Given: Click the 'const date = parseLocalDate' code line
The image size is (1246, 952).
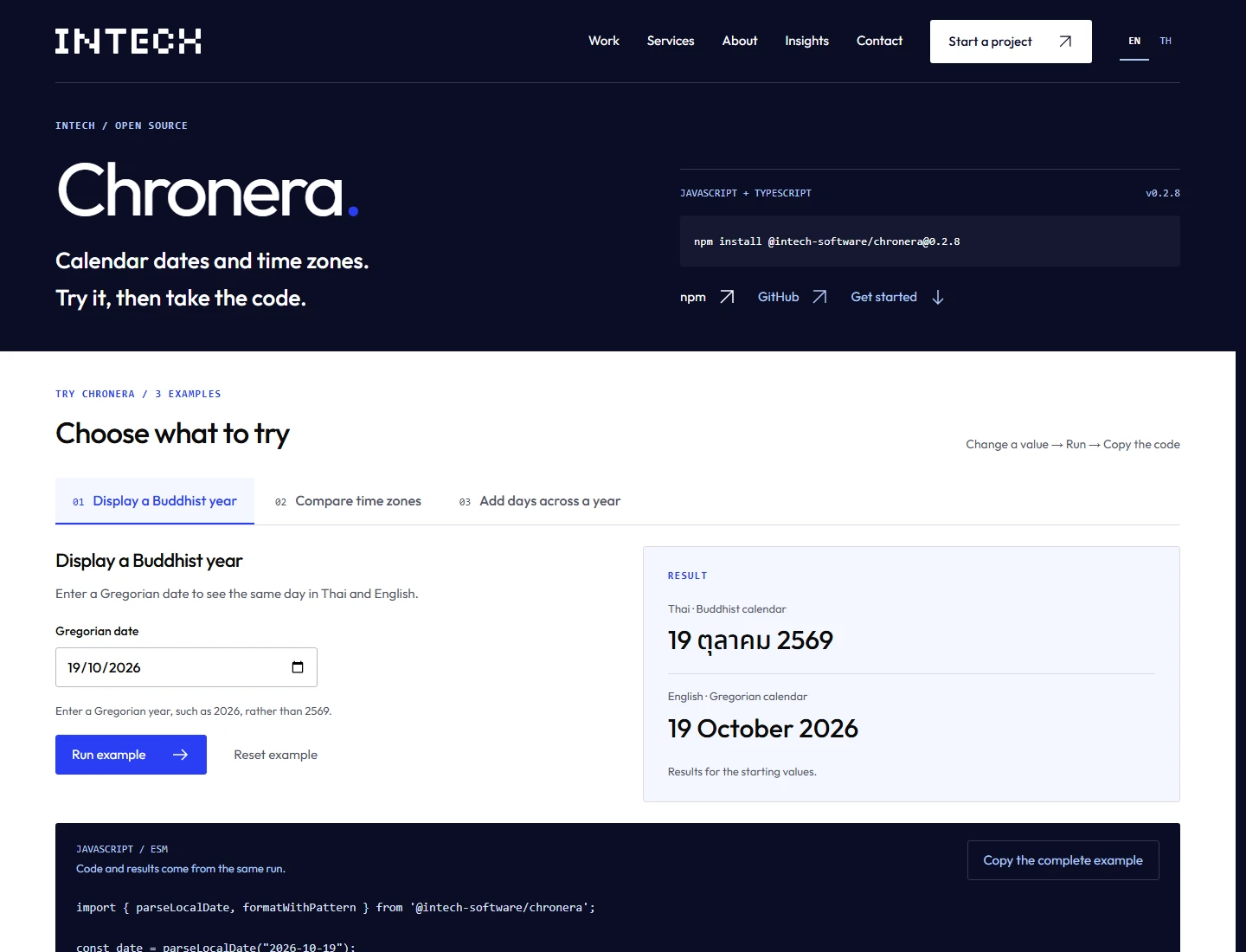Looking at the screenshot, I should (x=215, y=947).
